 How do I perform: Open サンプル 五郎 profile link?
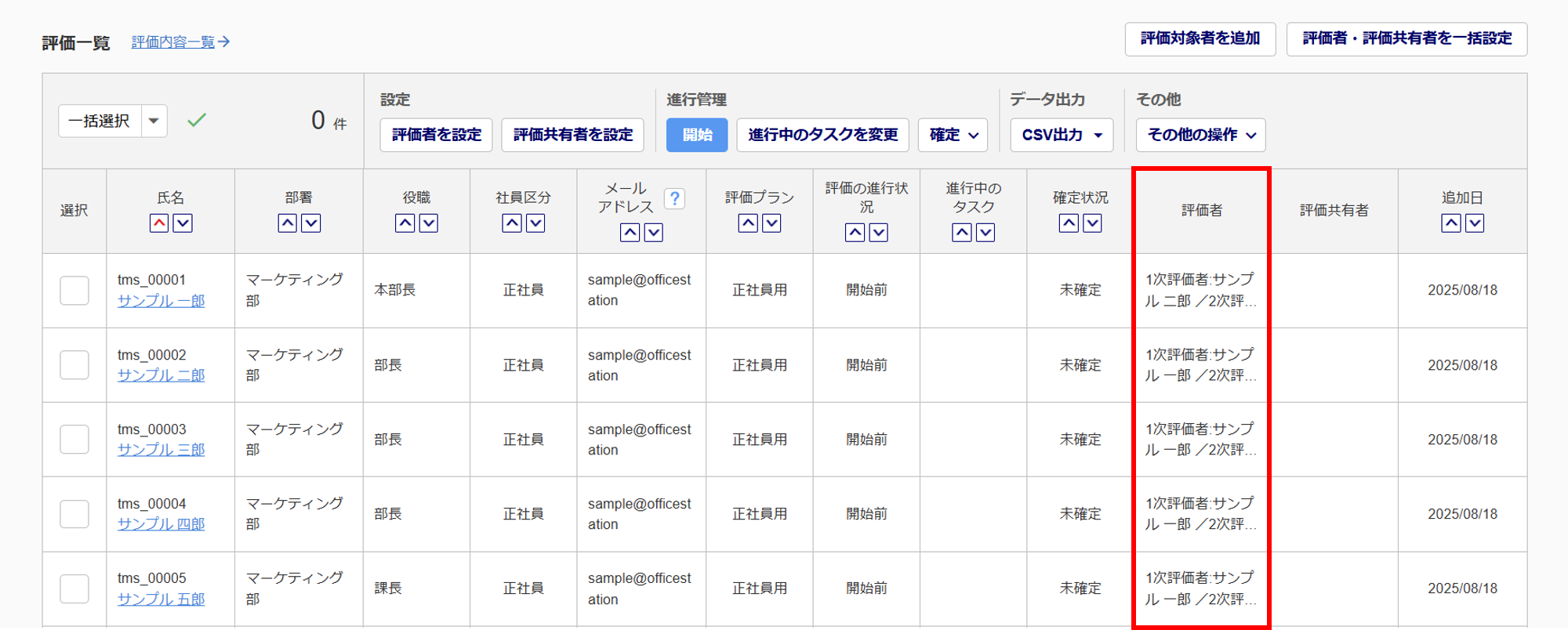pos(161,599)
